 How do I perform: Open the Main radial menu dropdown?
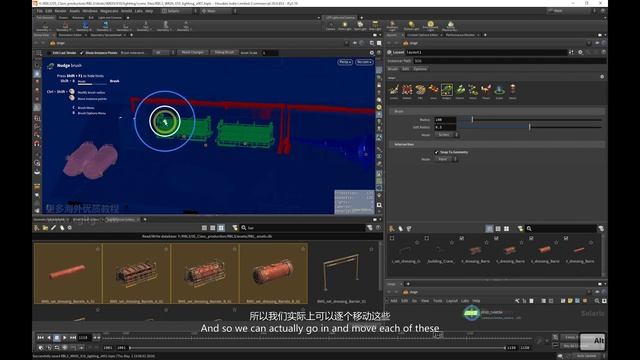tap(216, 11)
